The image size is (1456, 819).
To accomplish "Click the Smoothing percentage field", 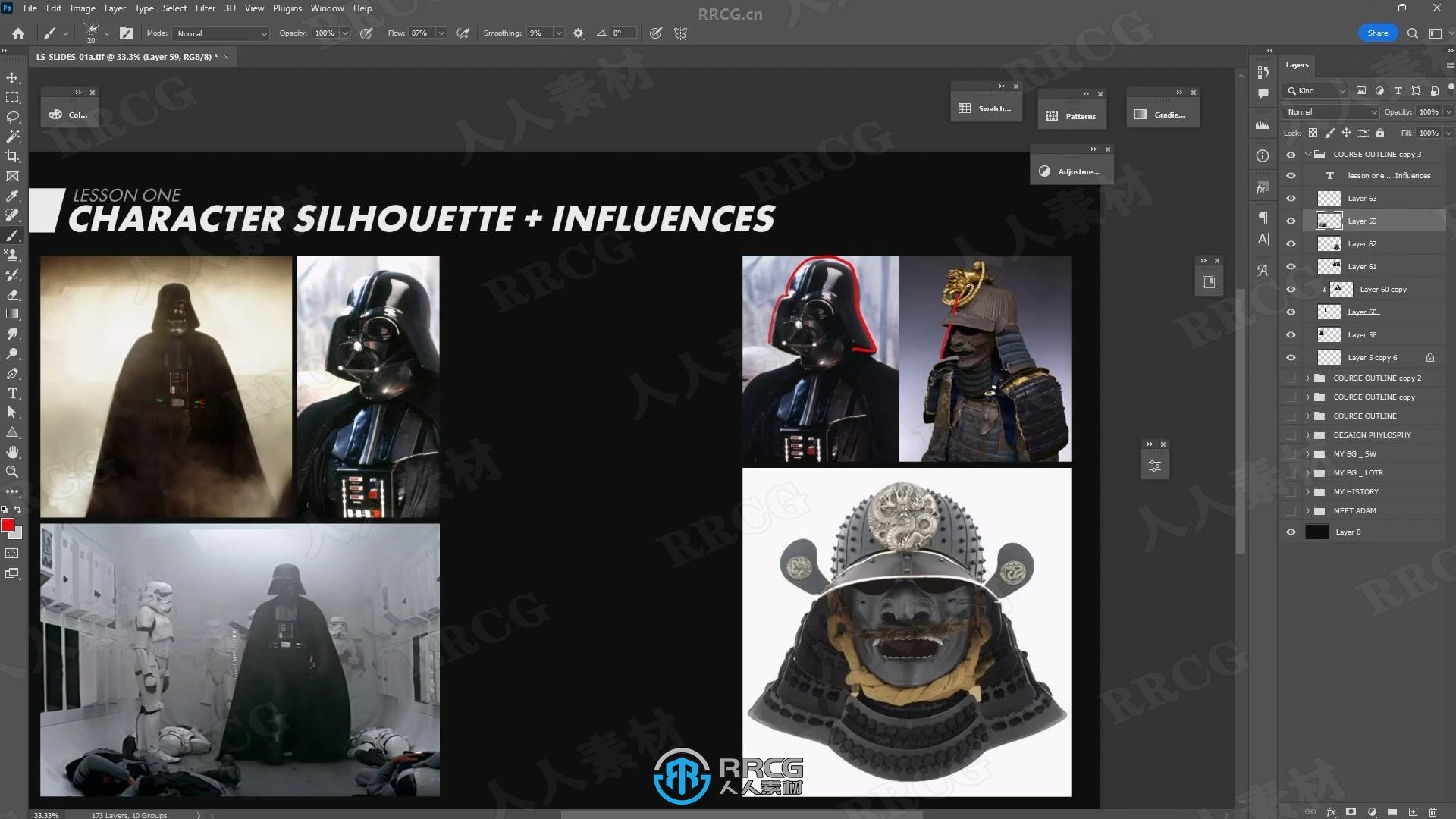I will pyautogui.click(x=540, y=33).
